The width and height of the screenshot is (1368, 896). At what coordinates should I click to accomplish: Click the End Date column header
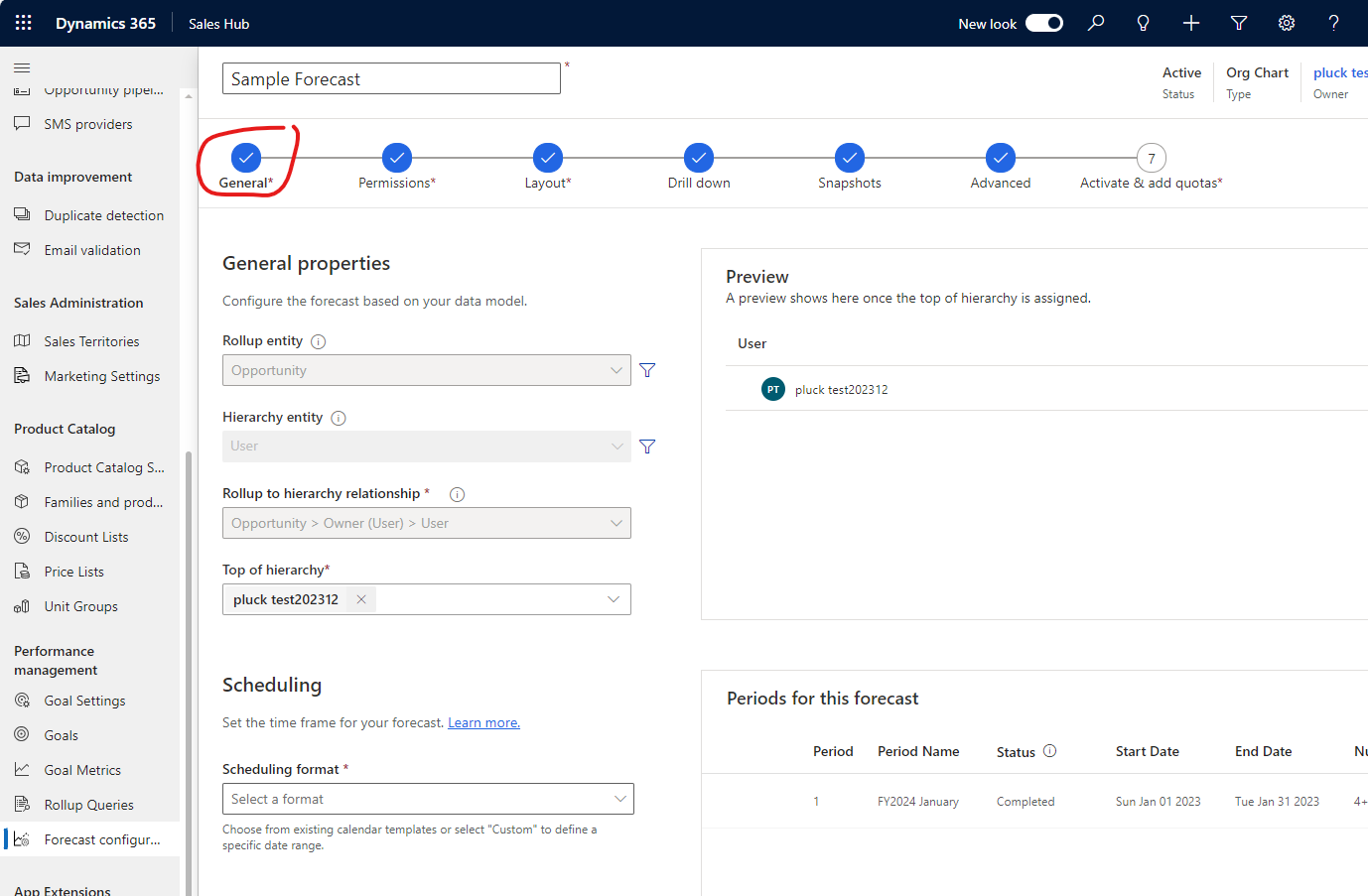(x=1264, y=751)
